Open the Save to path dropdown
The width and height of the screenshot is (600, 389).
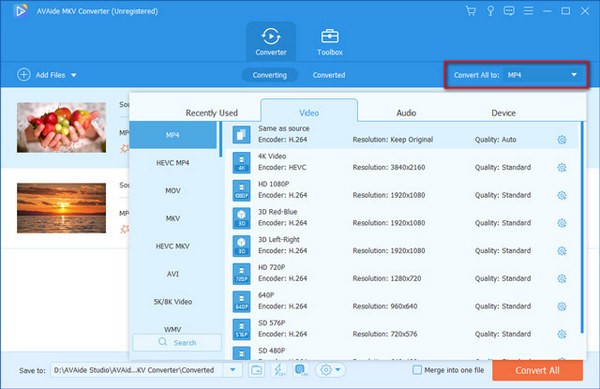tap(233, 370)
